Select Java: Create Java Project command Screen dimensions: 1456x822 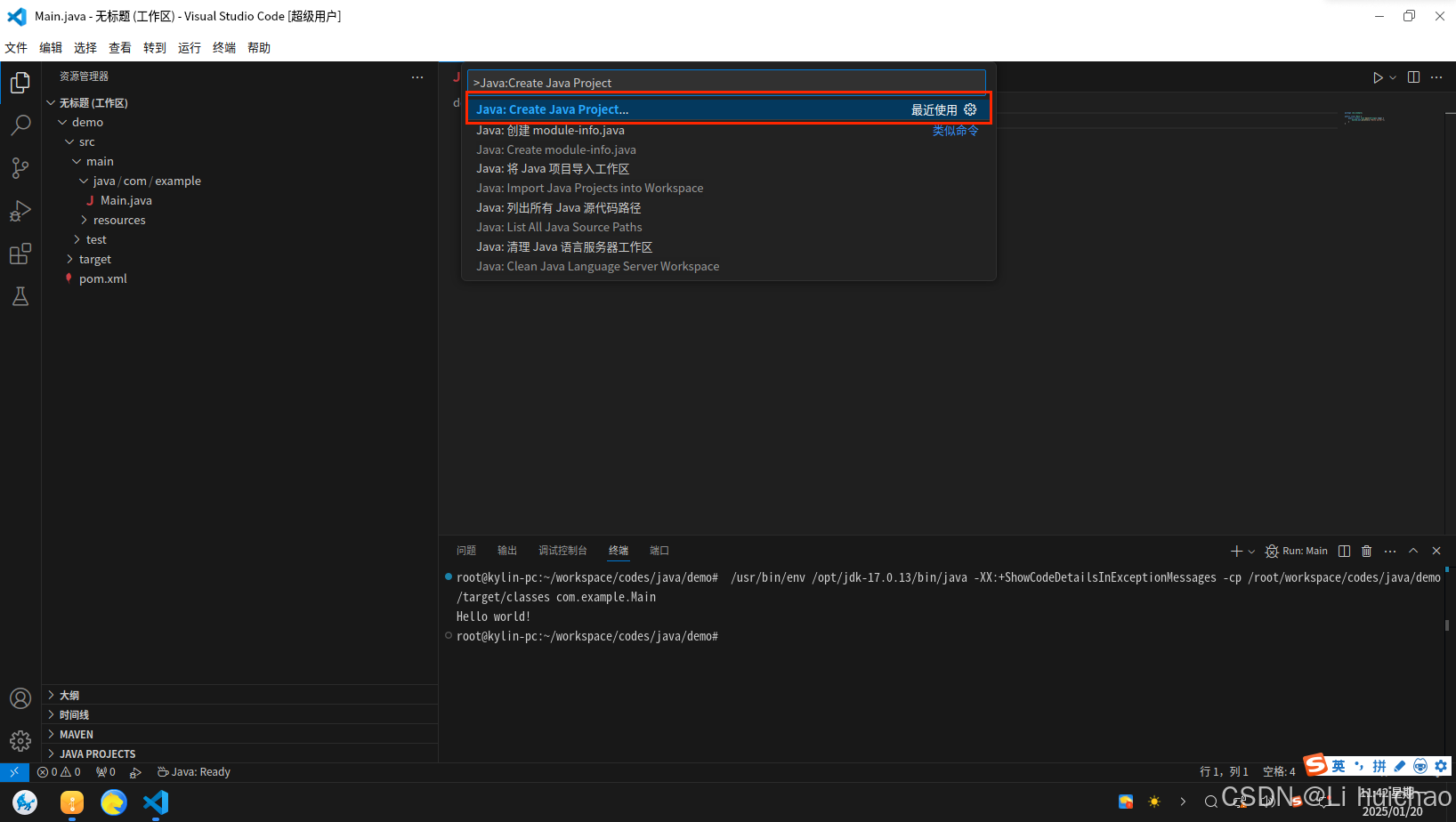click(728, 109)
